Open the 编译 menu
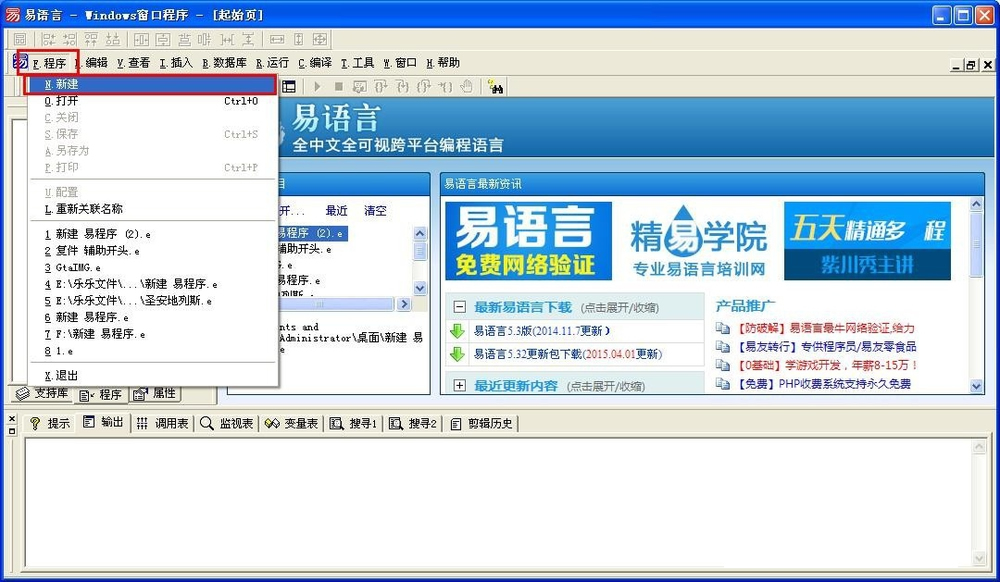This screenshot has width=1000, height=582. point(315,62)
